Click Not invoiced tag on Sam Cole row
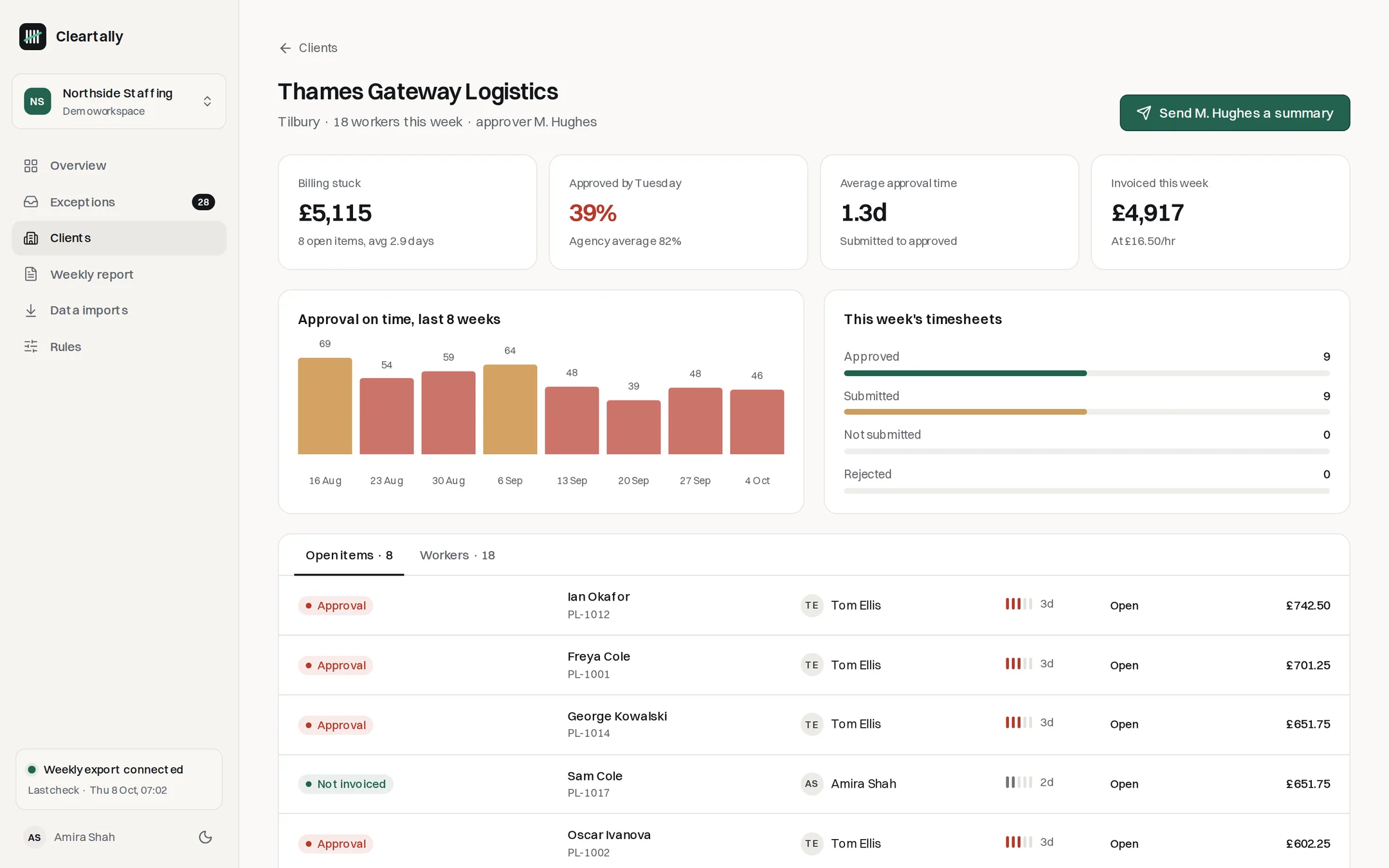 pos(345,784)
